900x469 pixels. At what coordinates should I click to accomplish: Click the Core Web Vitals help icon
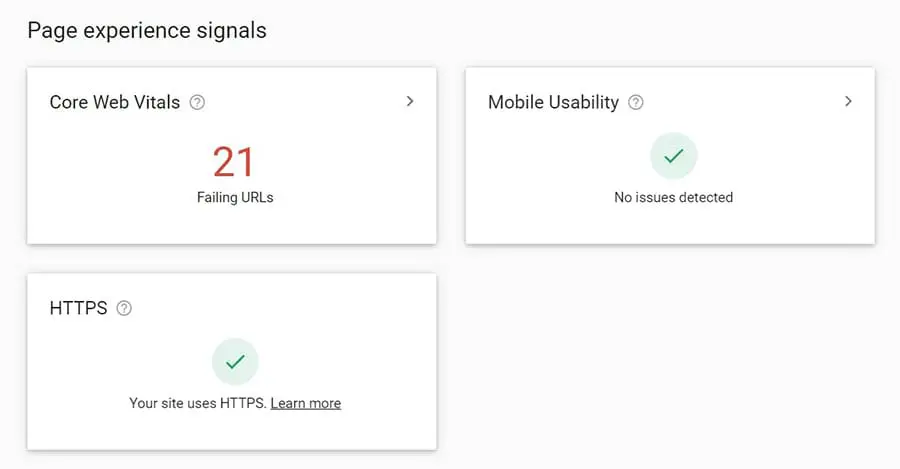click(x=197, y=102)
